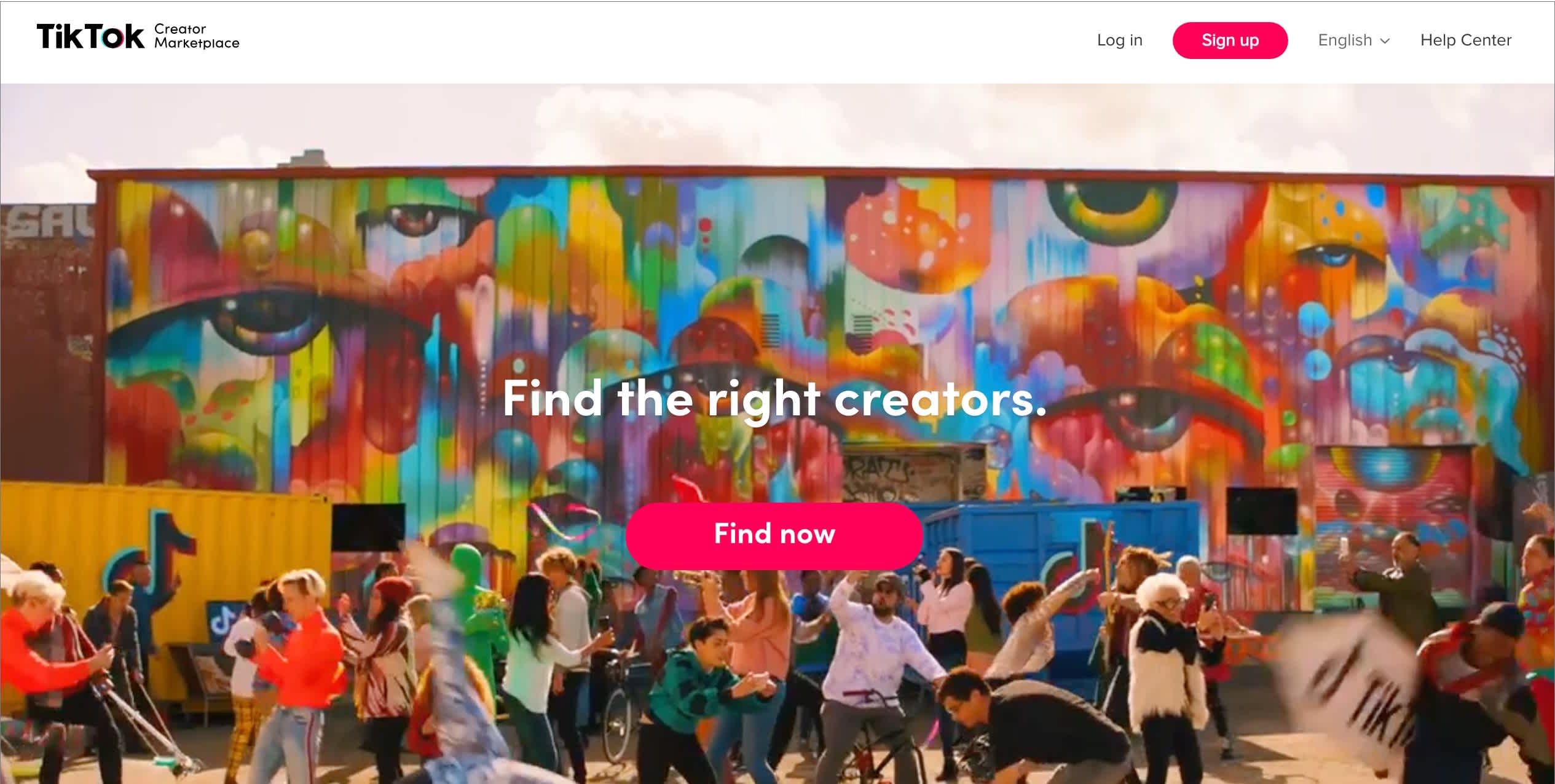Go to the Help Center
The width and height of the screenshot is (1555, 784).
click(1465, 40)
